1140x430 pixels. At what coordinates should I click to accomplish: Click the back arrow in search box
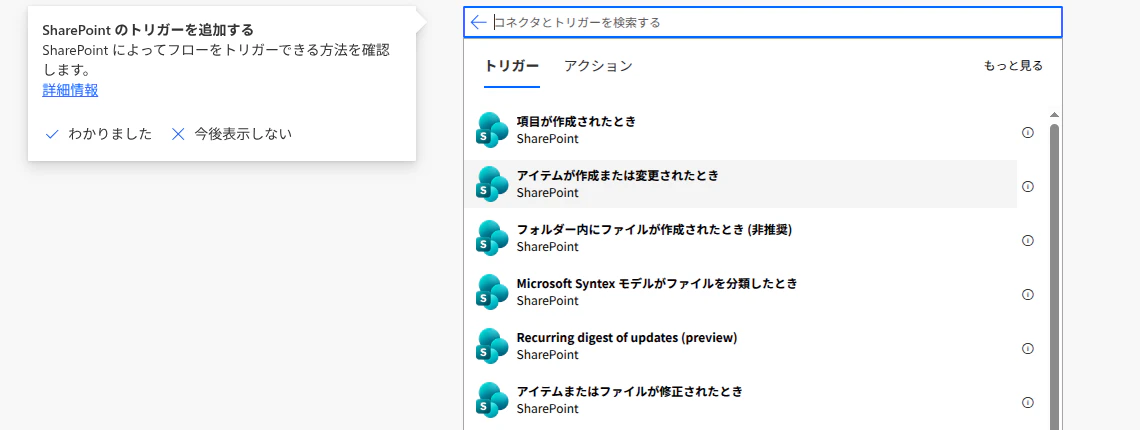click(478, 23)
